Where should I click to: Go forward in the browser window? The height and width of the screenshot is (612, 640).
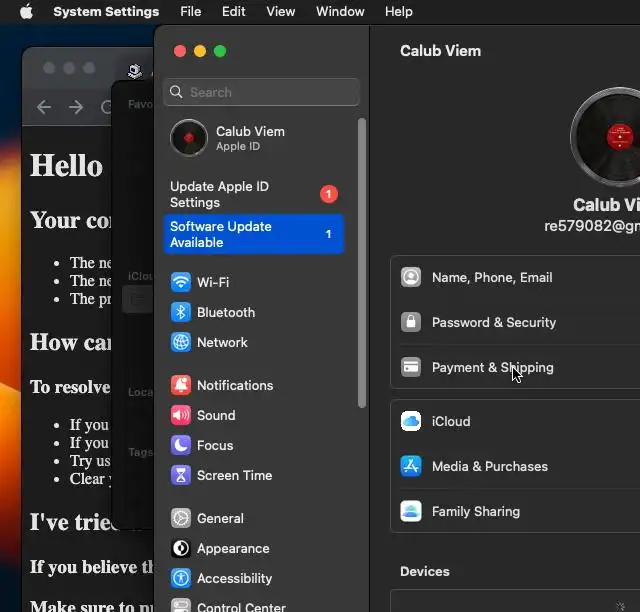point(76,107)
